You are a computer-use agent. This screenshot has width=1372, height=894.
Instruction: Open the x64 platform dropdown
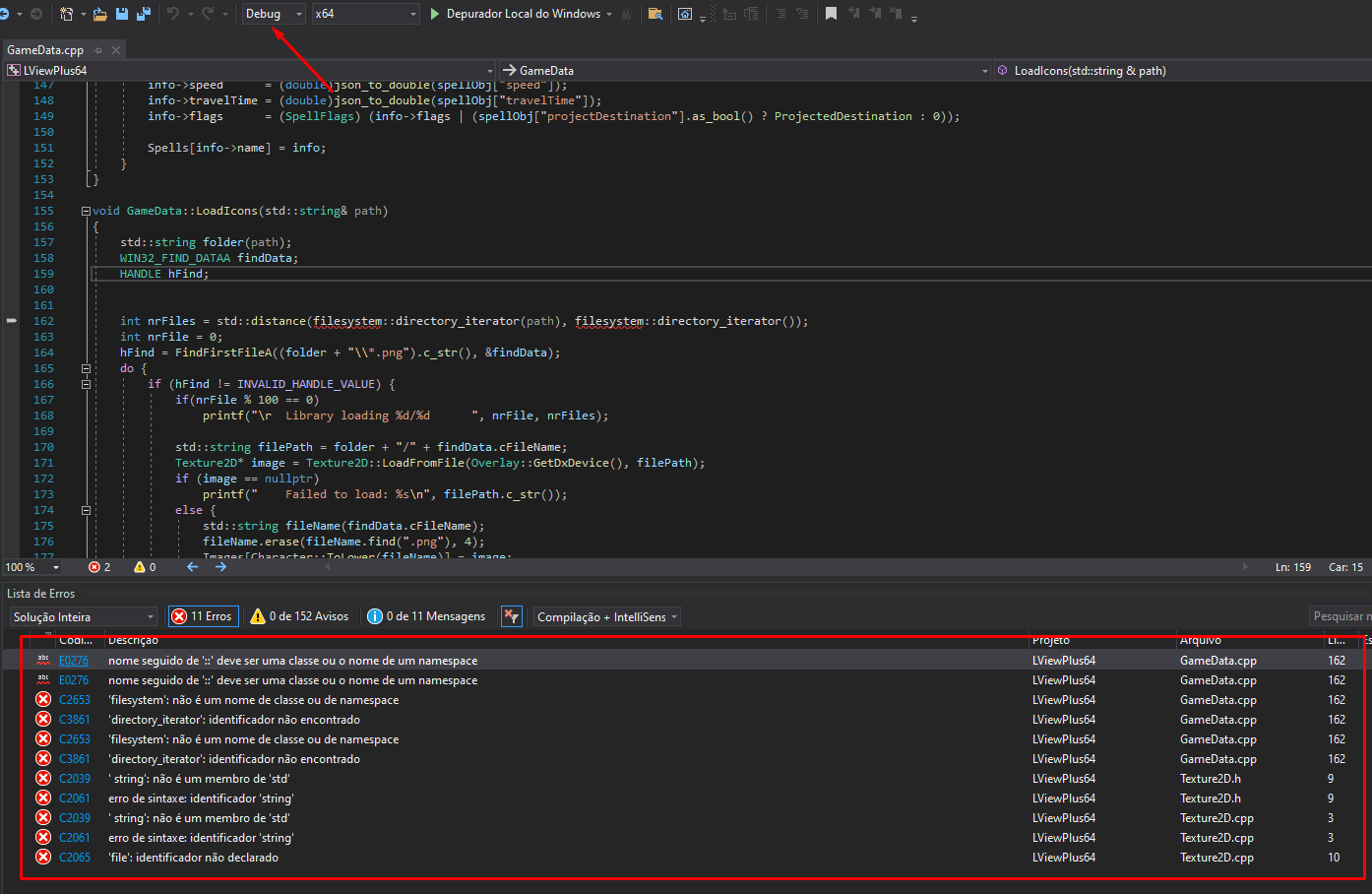pos(366,14)
